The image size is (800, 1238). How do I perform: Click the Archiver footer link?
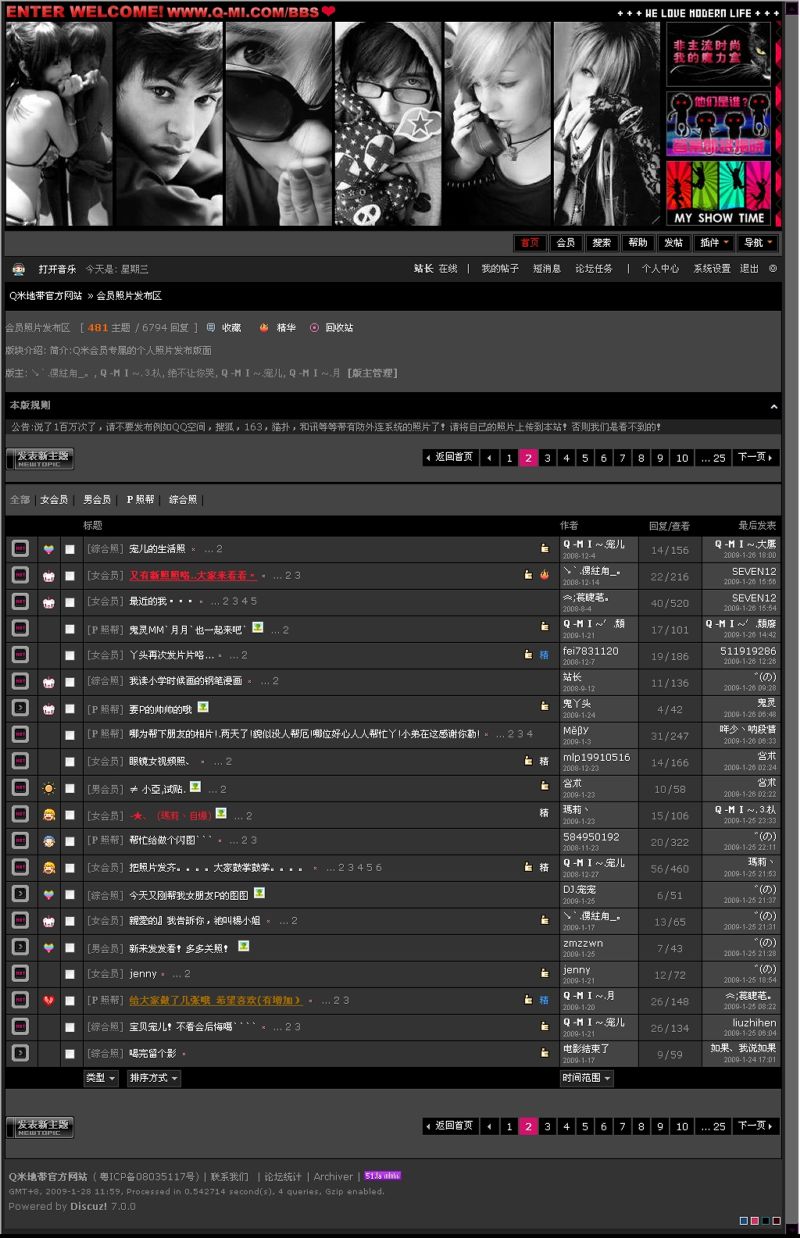point(333,1177)
